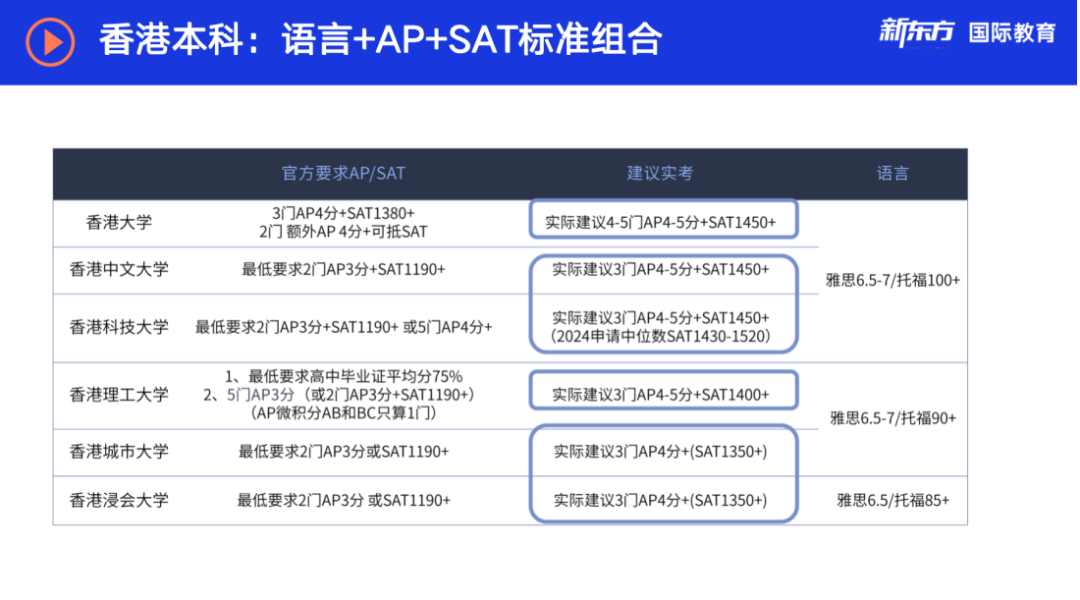Select the 香港城市大学 row label
1080x600 pixels.
(118, 452)
